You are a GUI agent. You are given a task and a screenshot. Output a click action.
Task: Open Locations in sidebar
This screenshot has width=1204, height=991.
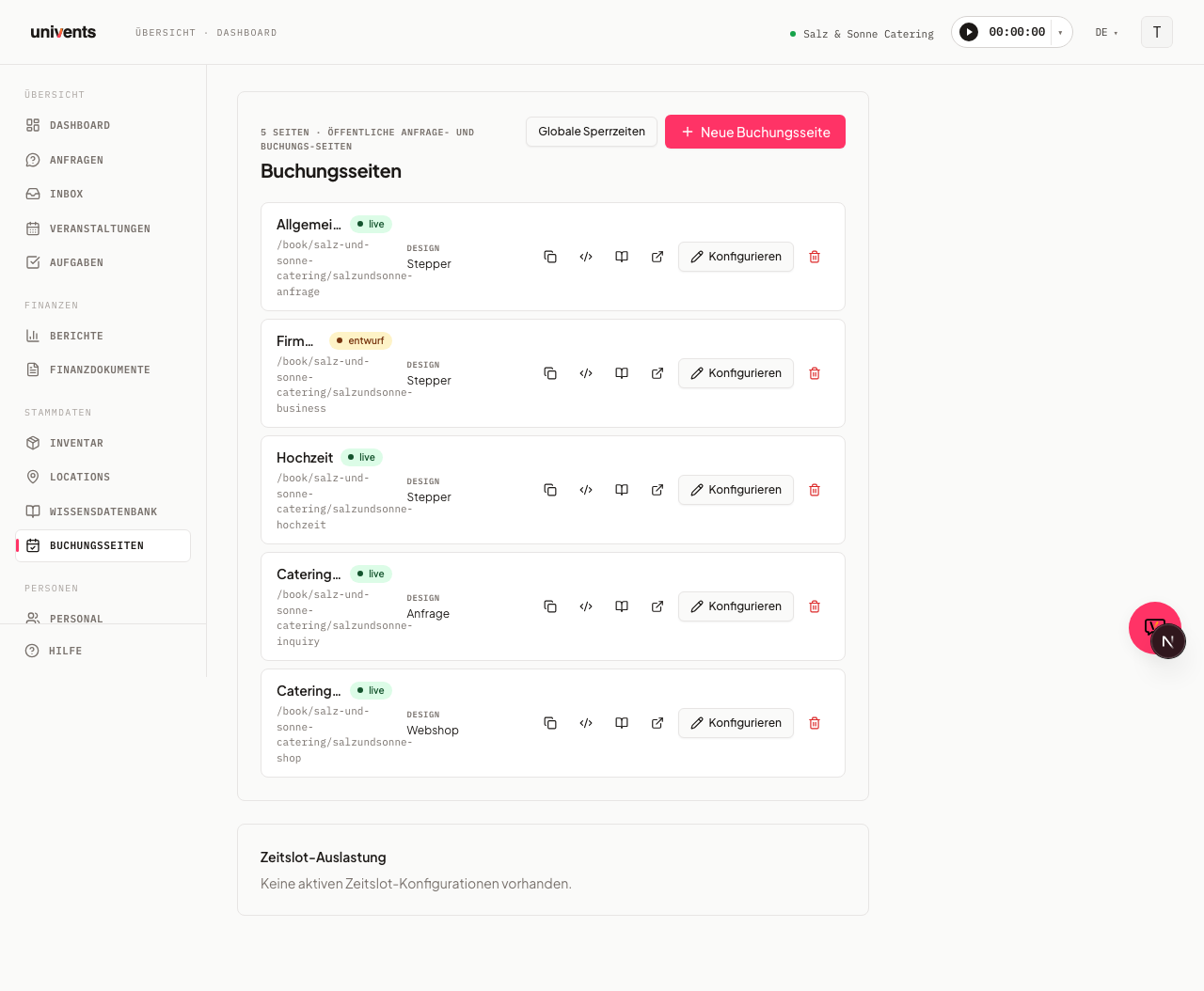point(103,477)
